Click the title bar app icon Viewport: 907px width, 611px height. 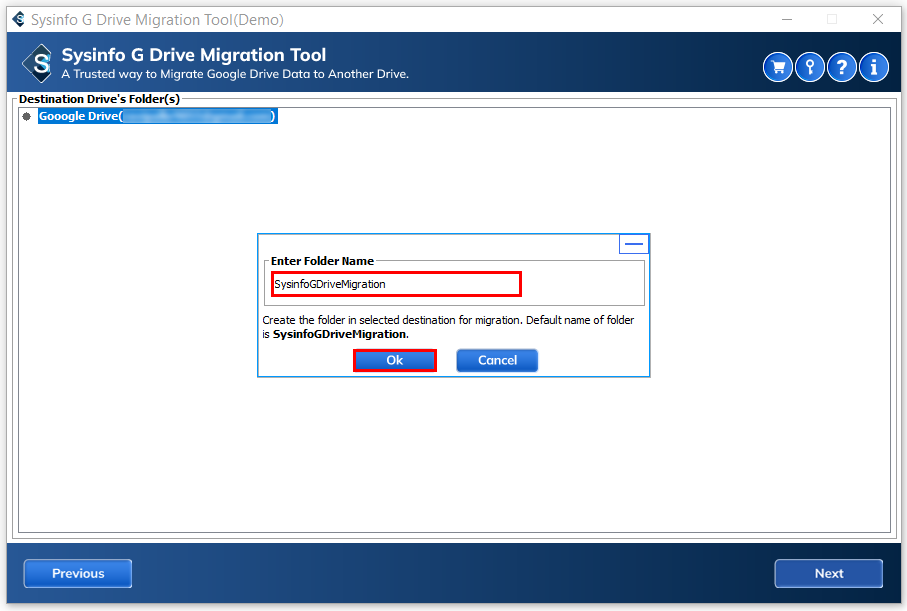pos(19,19)
